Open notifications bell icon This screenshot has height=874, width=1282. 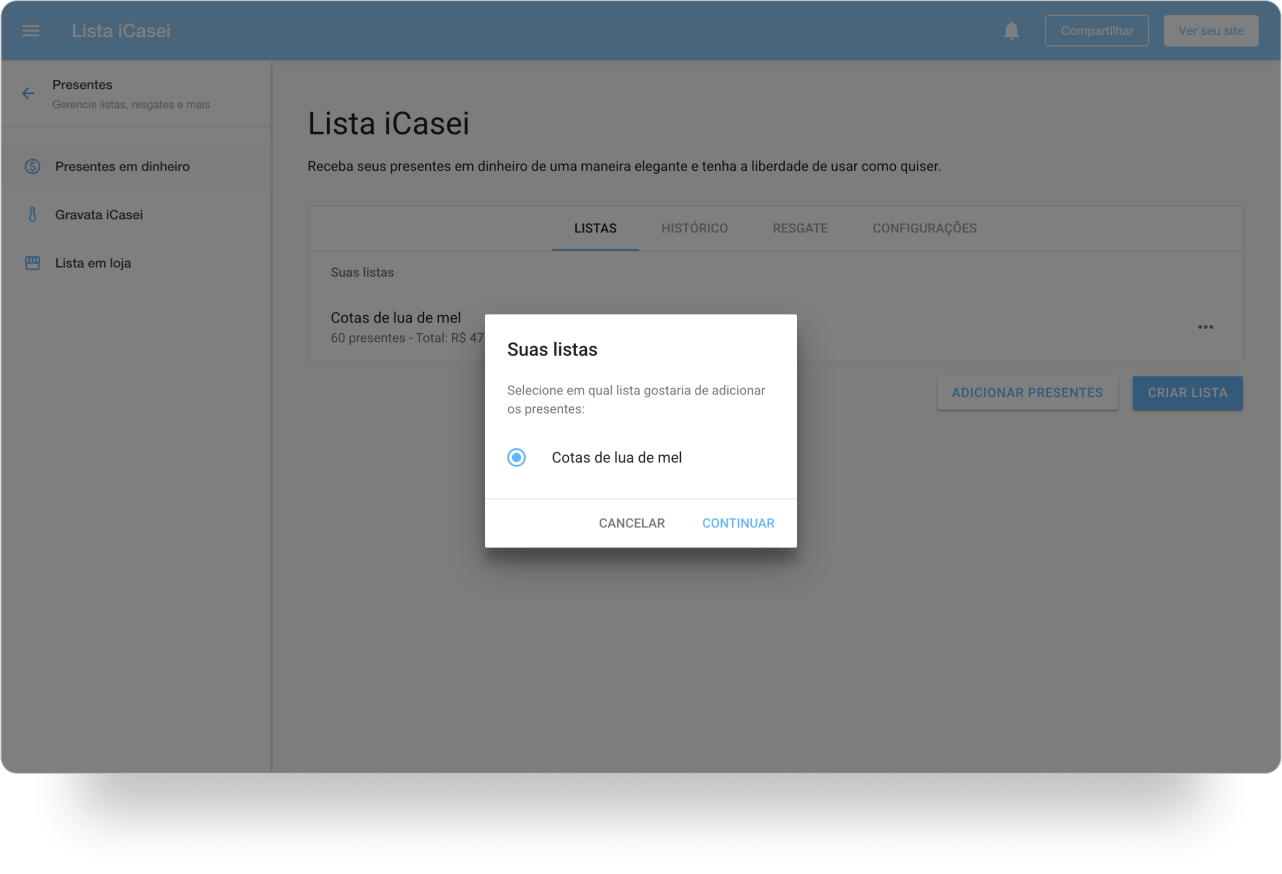pos(1012,31)
